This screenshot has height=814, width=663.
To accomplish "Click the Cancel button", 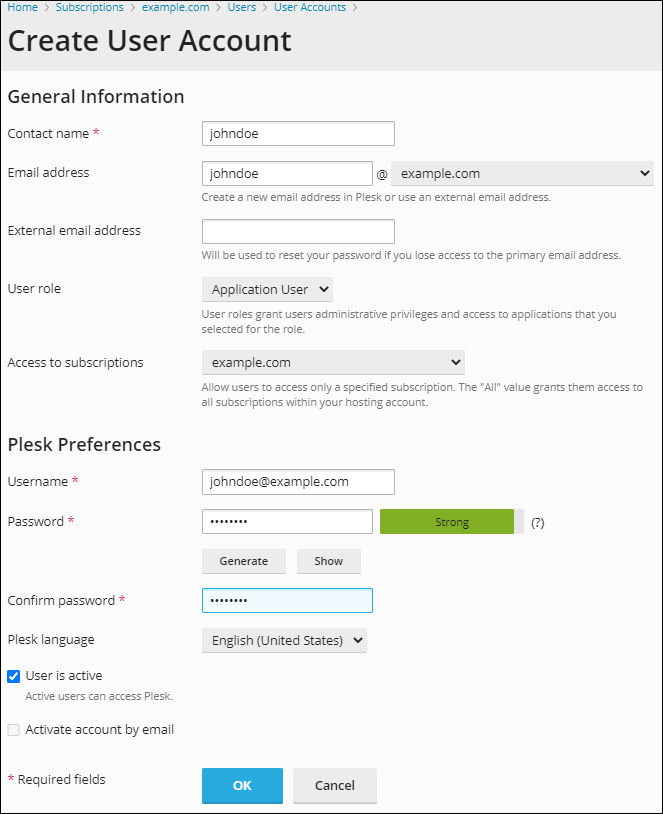I will pyautogui.click(x=334, y=786).
